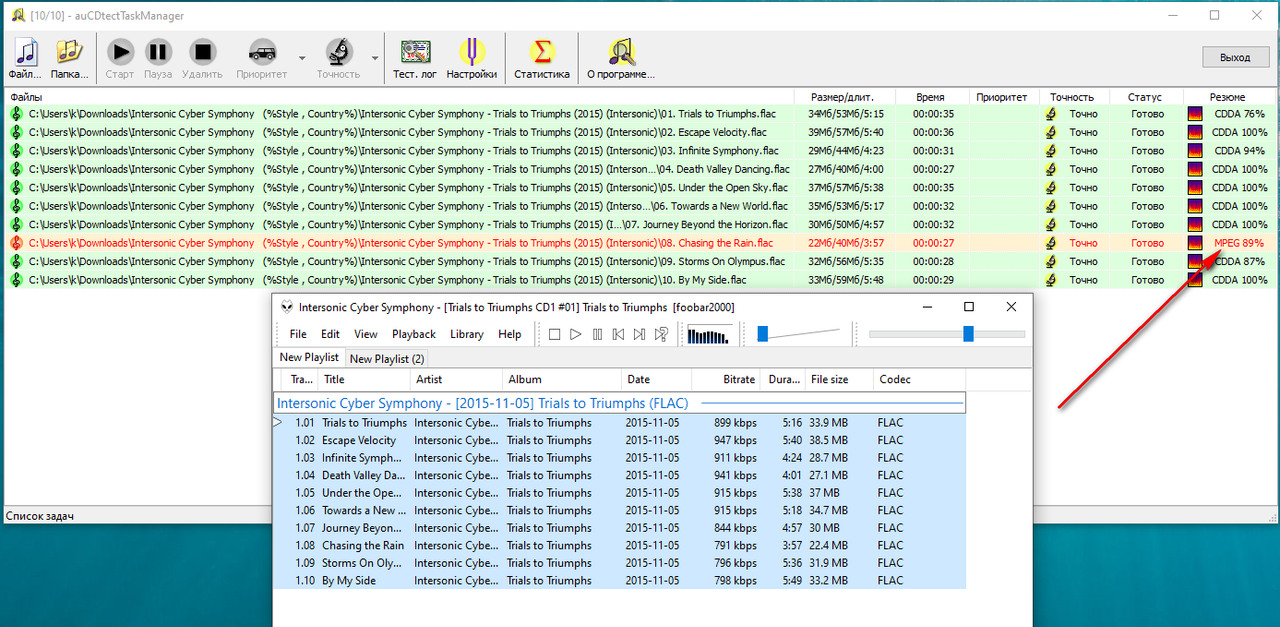Viewport: 1280px width, 627px height.
Task: Click the foobar2000 spectrum visualization
Action: [711, 334]
